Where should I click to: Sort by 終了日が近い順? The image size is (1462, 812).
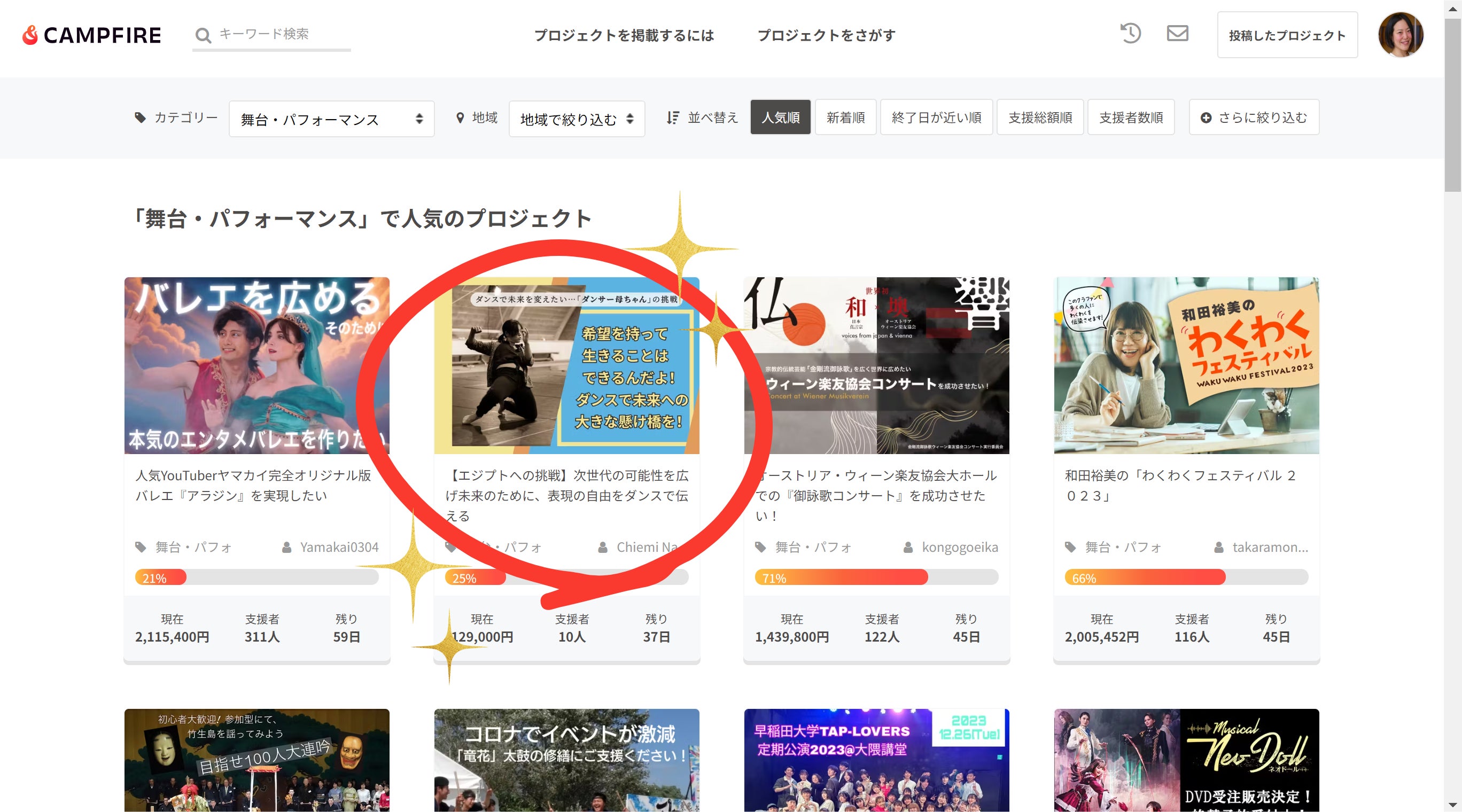pyautogui.click(x=936, y=118)
